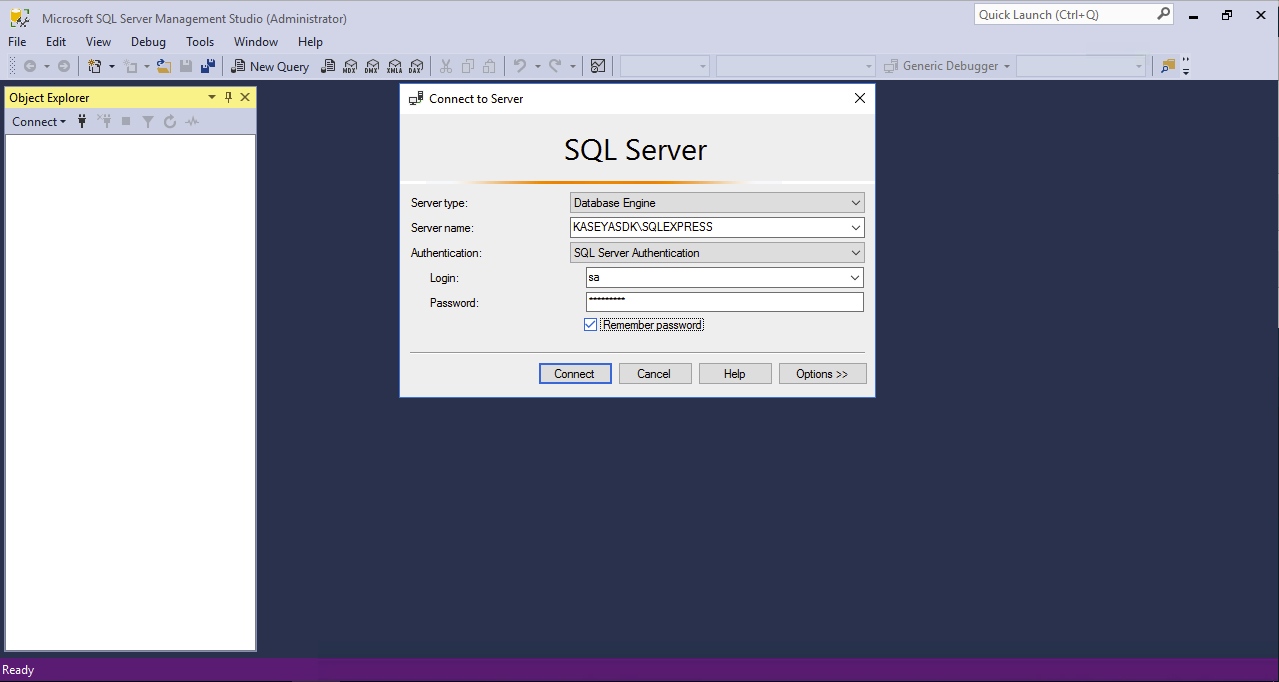Click the Save disk toolbar icon

click(x=186, y=66)
